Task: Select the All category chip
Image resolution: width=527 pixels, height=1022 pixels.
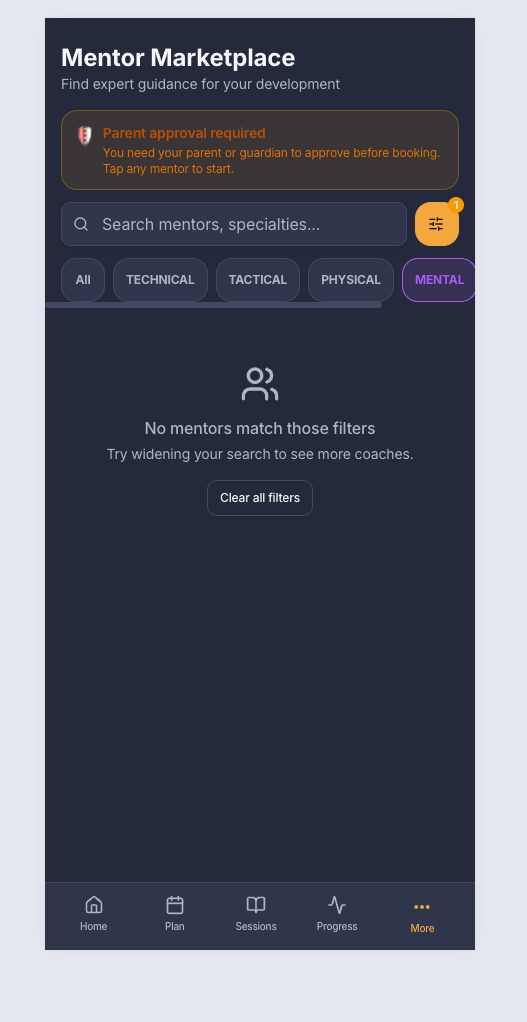Action: coord(83,280)
